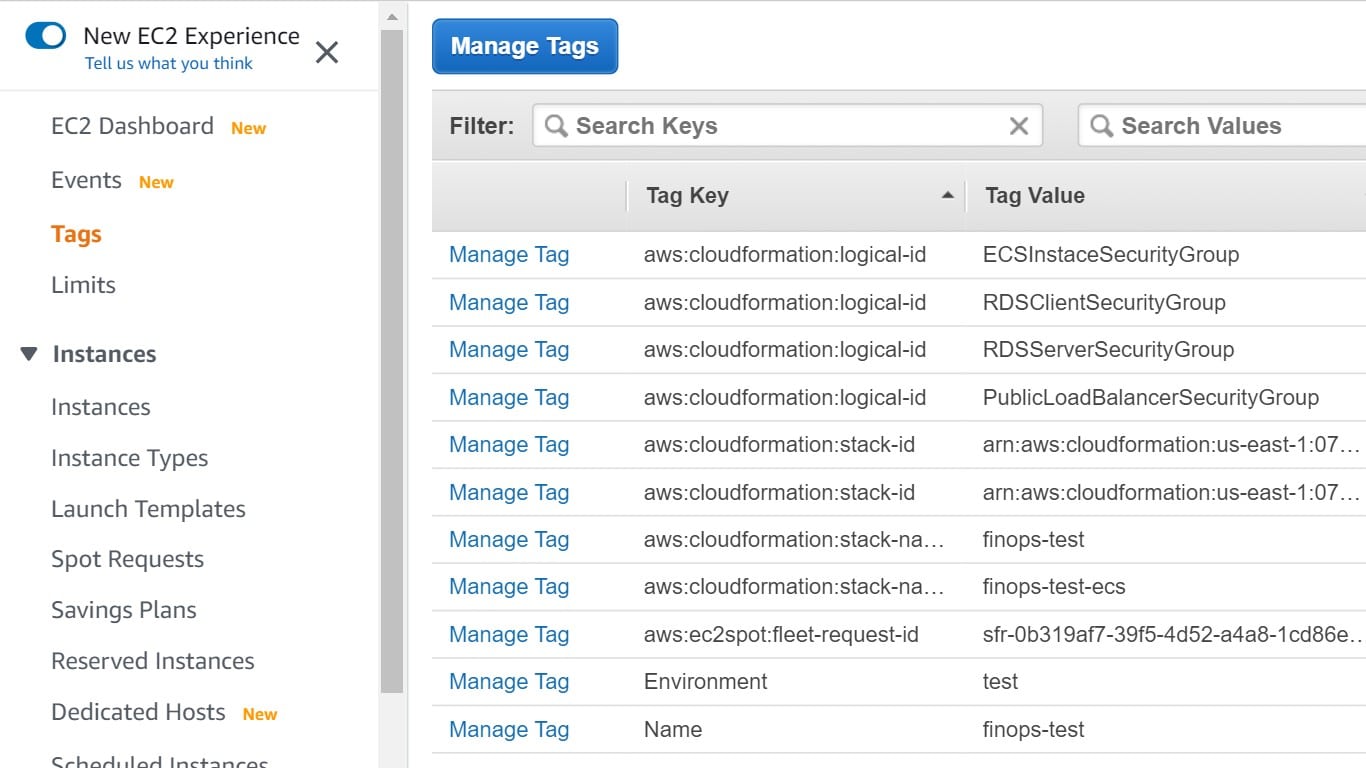Navigate to Instance Types
1366x768 pixels.
(129, 458)
